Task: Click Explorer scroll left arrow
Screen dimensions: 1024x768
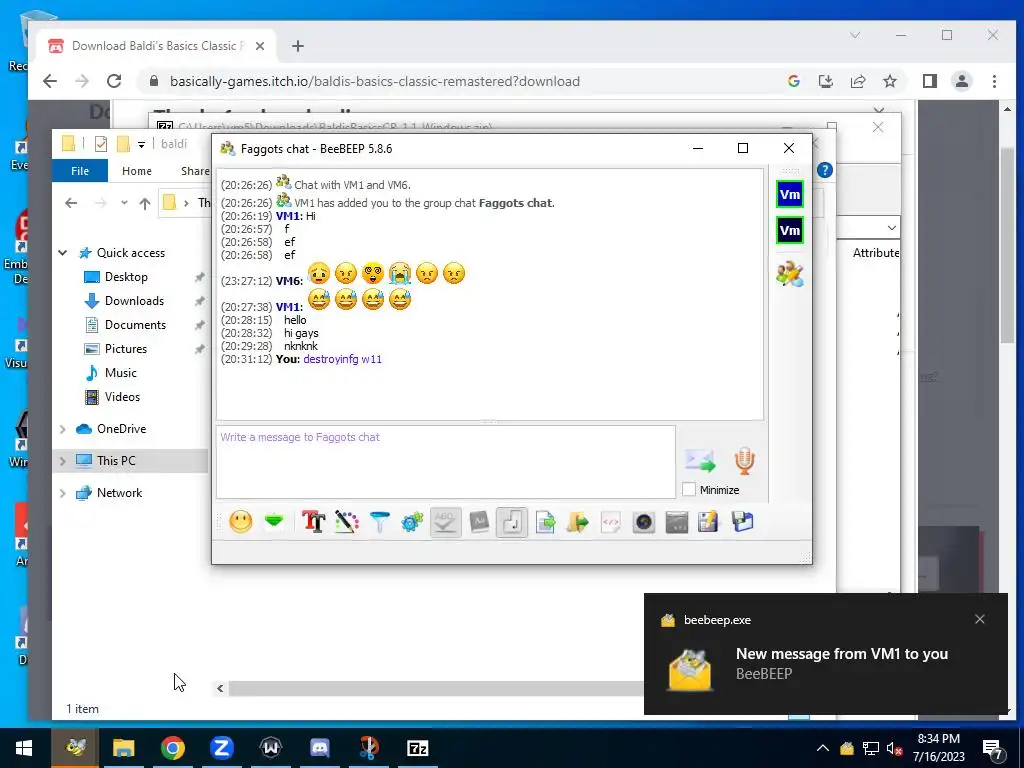Action: (220, 688)
